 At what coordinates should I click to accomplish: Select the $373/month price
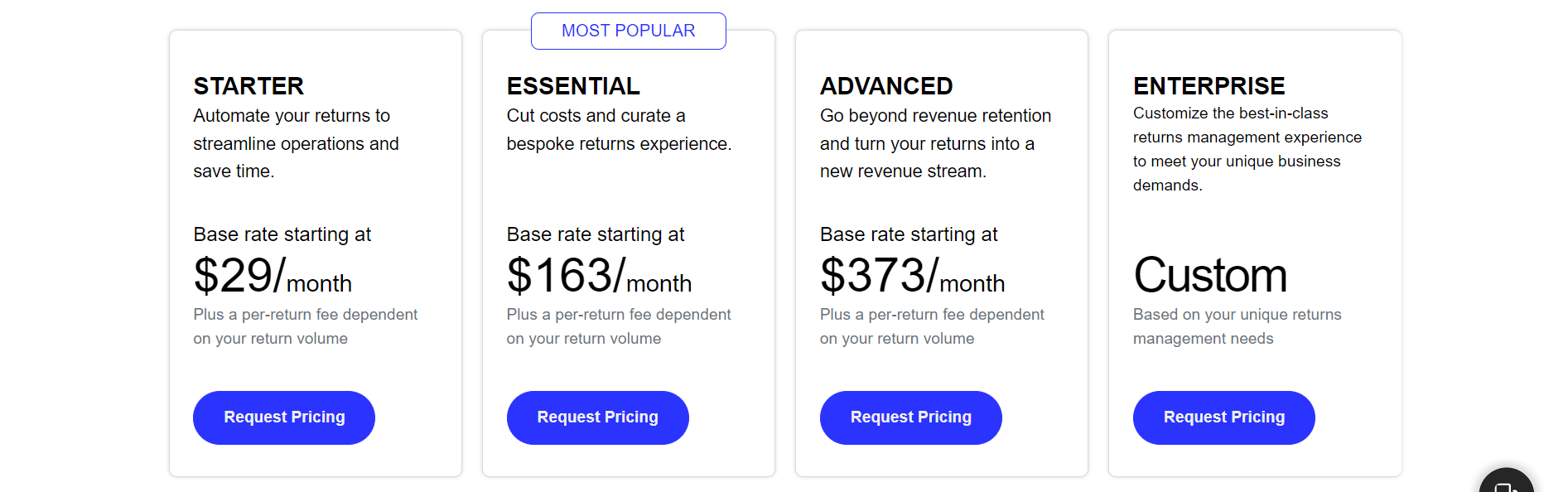[x=912, y=276]
